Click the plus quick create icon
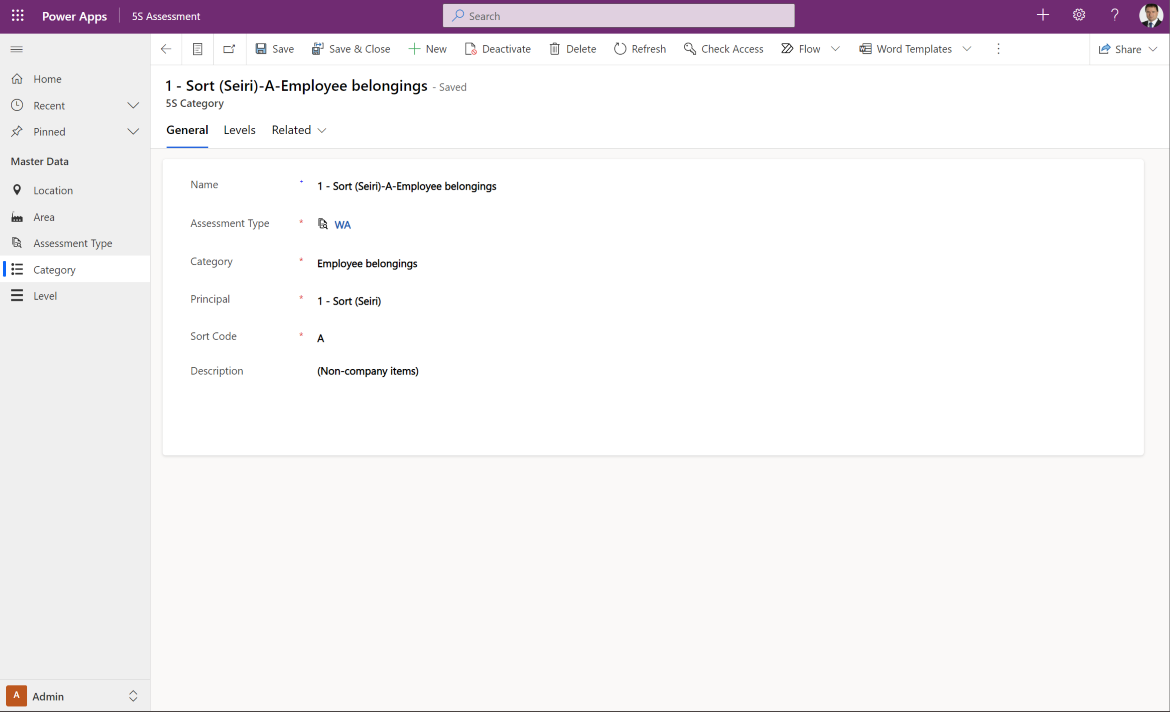 pos(1043,15)
